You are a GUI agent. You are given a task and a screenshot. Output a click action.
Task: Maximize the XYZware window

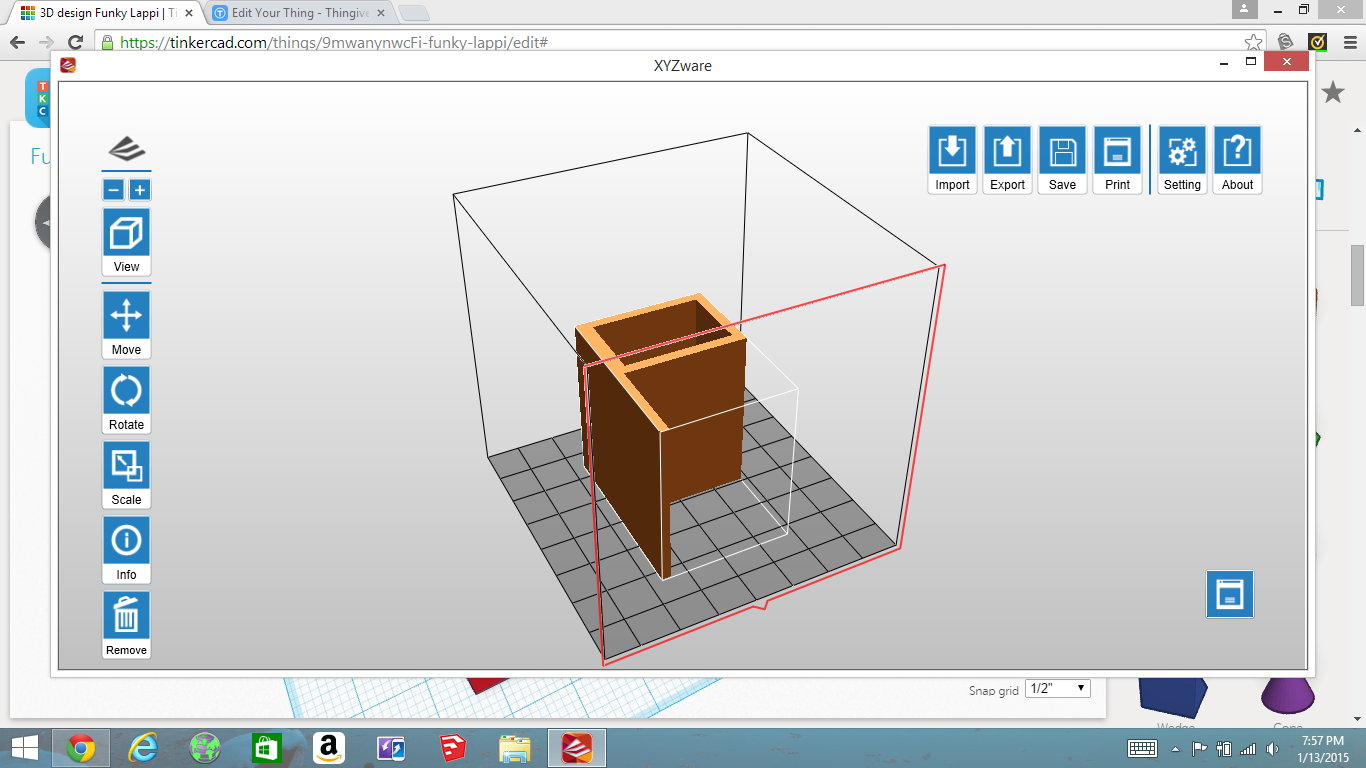(x=1250, y=62)
